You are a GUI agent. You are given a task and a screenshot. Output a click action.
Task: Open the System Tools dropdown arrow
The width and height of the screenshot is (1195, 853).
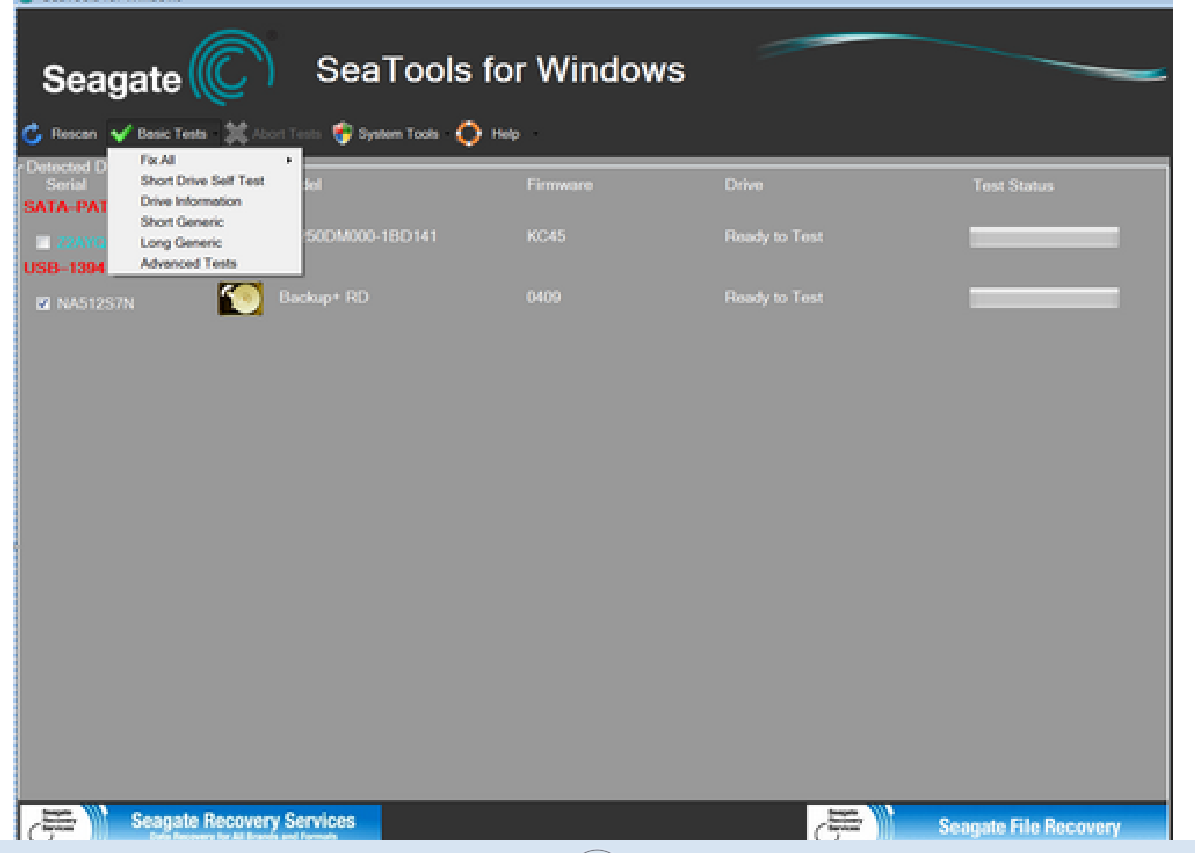(x=446, y=134)
